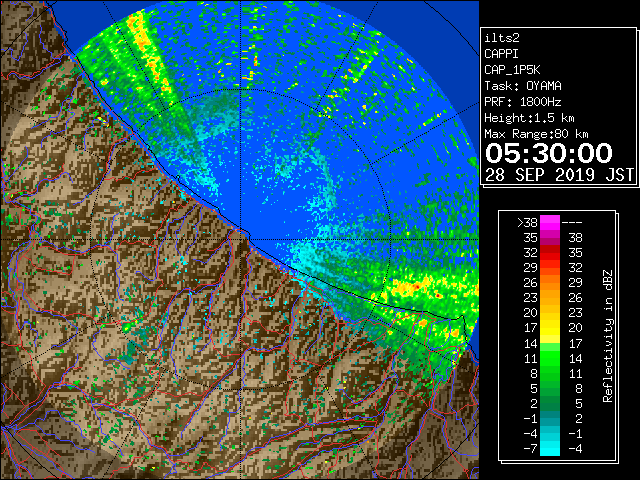Click the bright green 11 dBZ legend swatch
The image size is (640, 480).
[x=550, y=358]
